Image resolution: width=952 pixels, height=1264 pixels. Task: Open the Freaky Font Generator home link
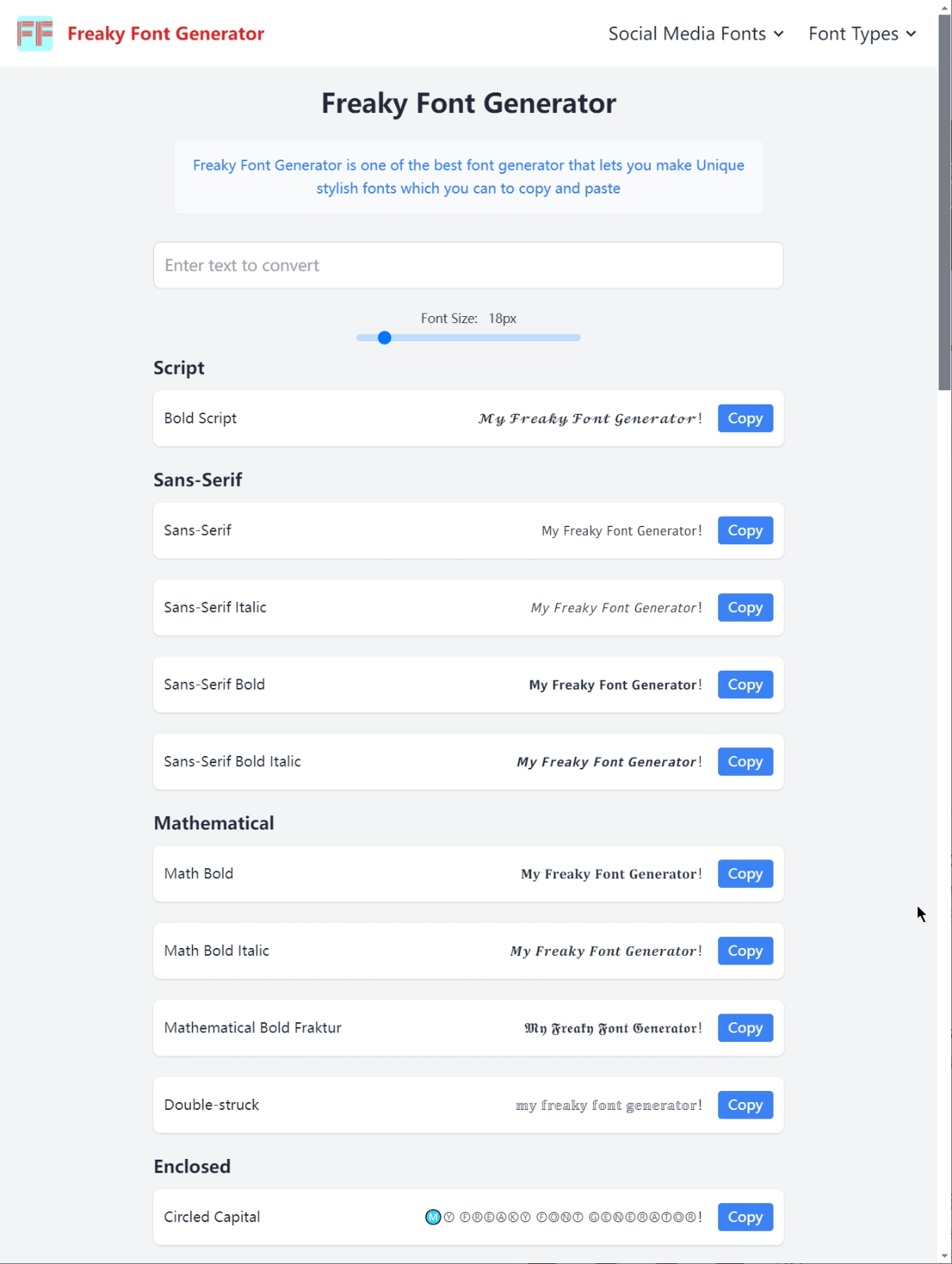(x=165, y=34)
